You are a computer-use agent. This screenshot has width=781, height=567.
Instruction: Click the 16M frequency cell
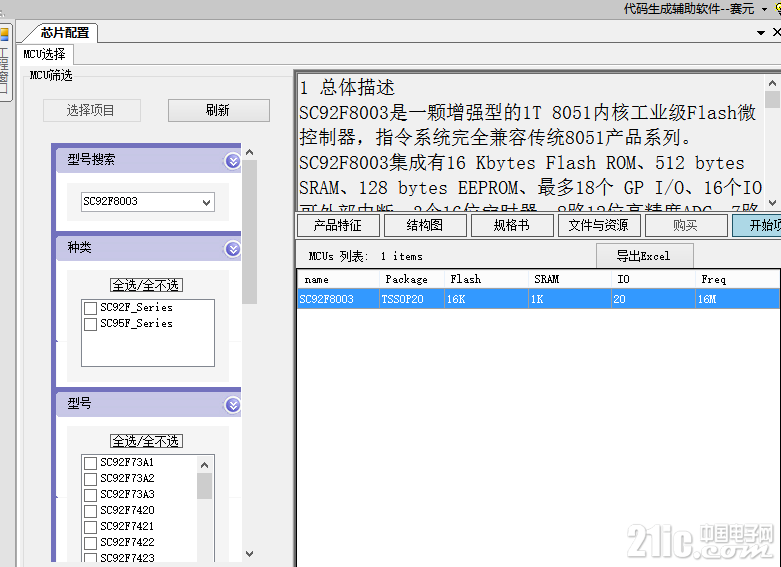click(737, 299)
